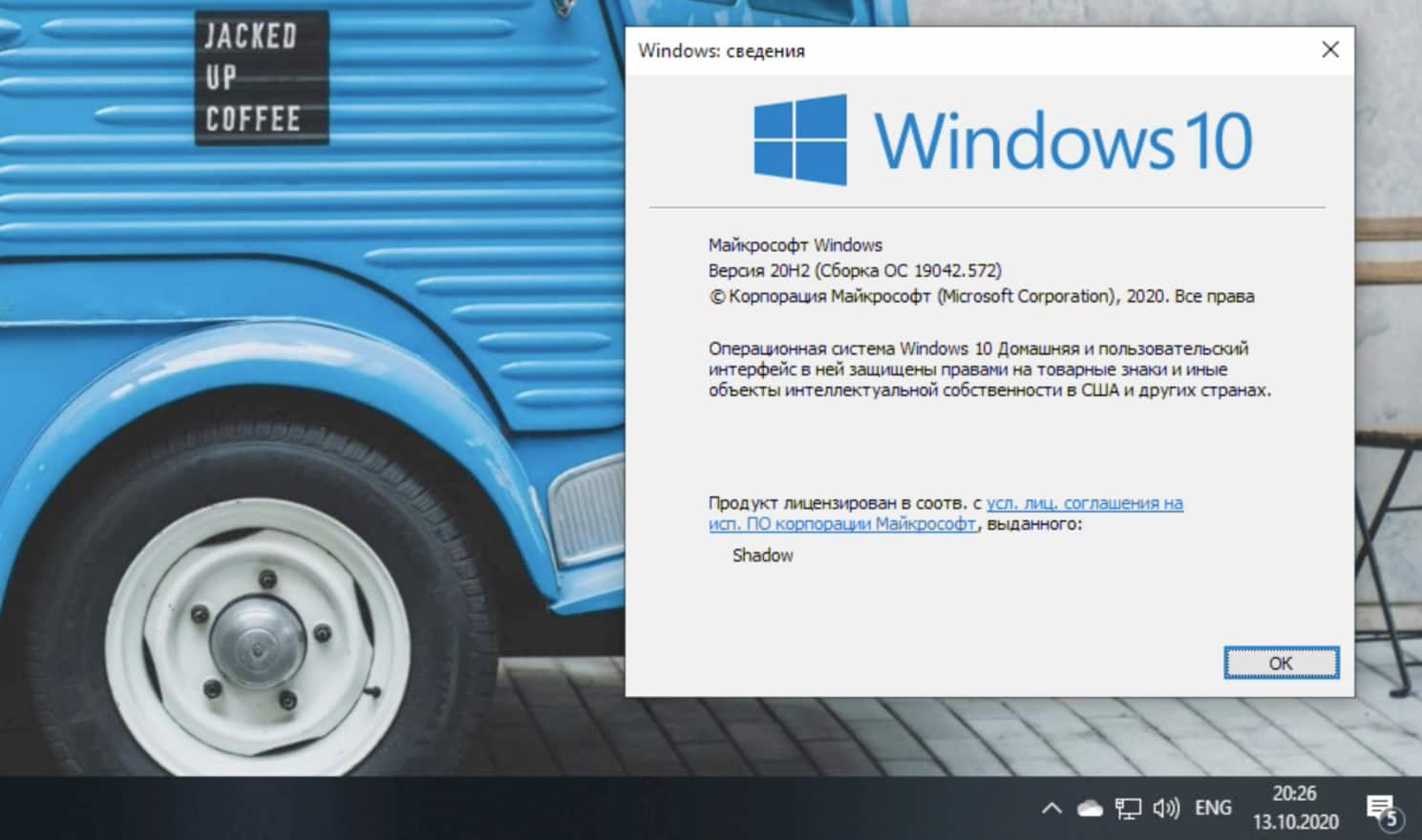This screenshot has width=1422, height=840.
Task: Open the notification center icon
Action: pyautogui.click(x=1382, y=809)
